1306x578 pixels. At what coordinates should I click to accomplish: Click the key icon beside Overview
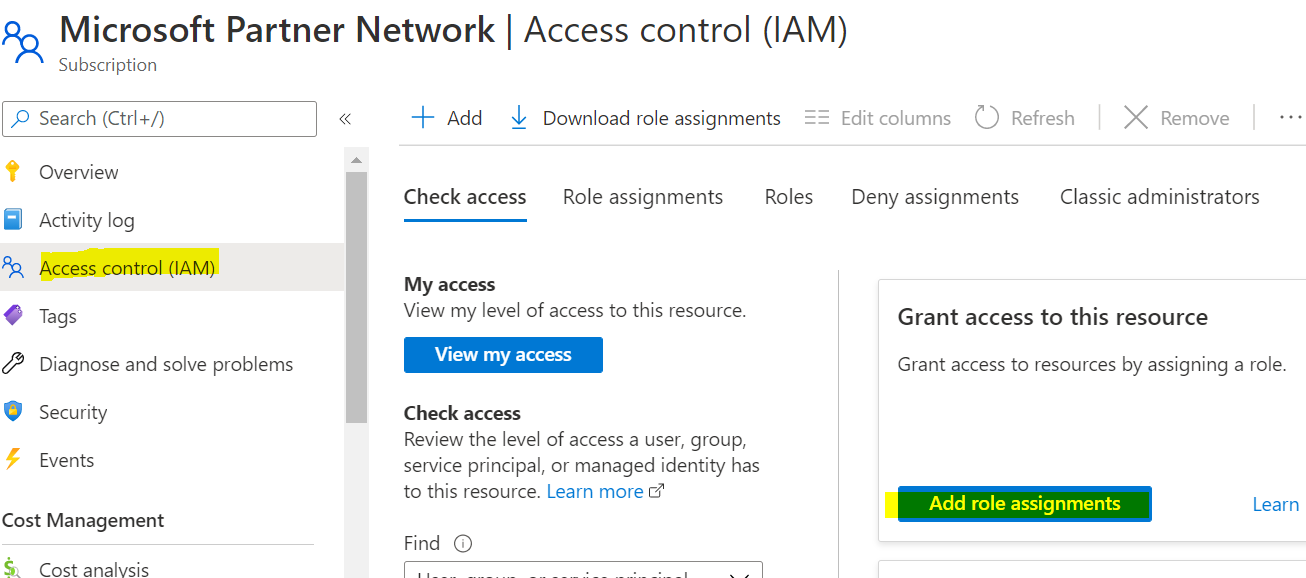click(x=13, y=172)
